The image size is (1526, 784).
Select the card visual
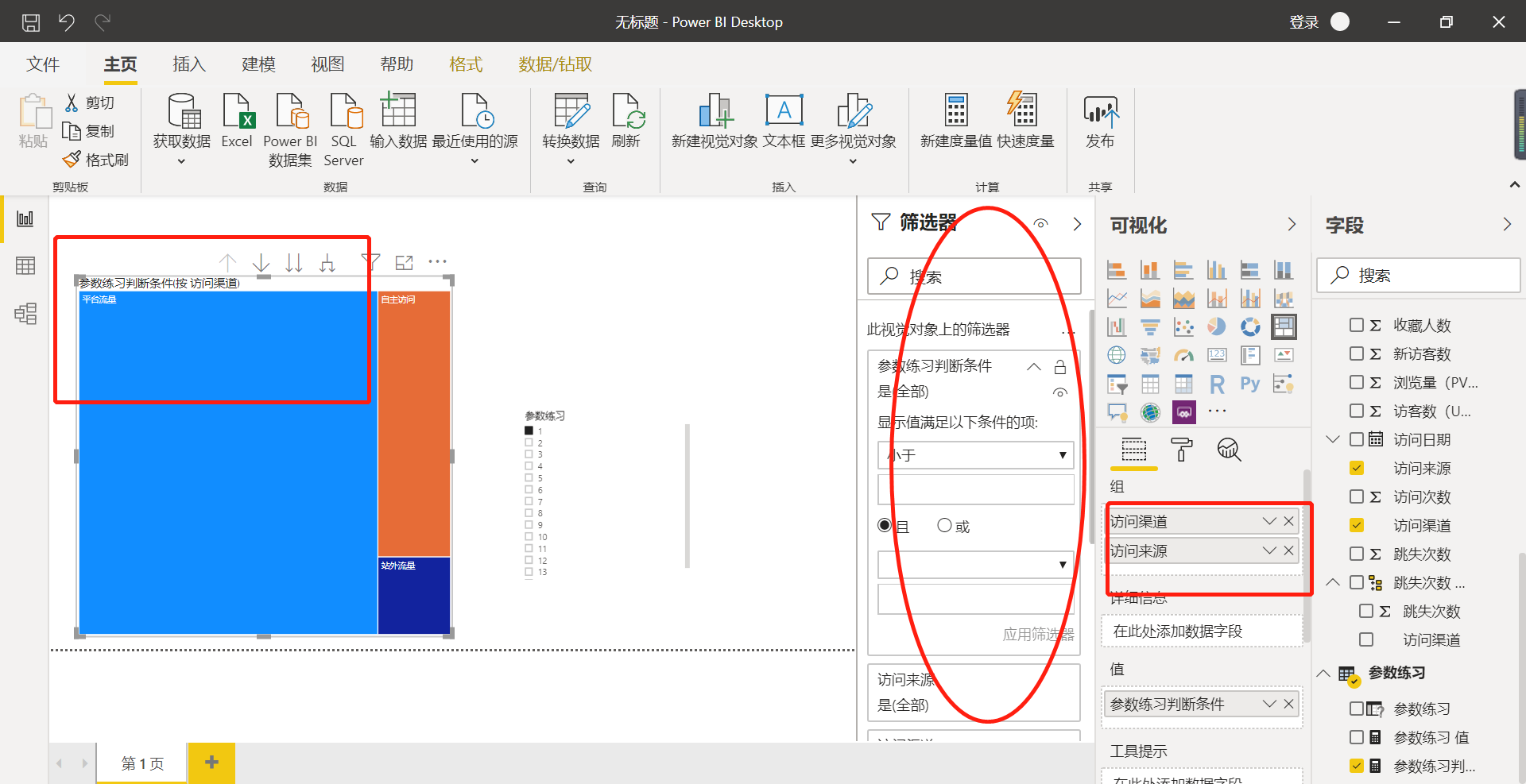pos(1217,355)
